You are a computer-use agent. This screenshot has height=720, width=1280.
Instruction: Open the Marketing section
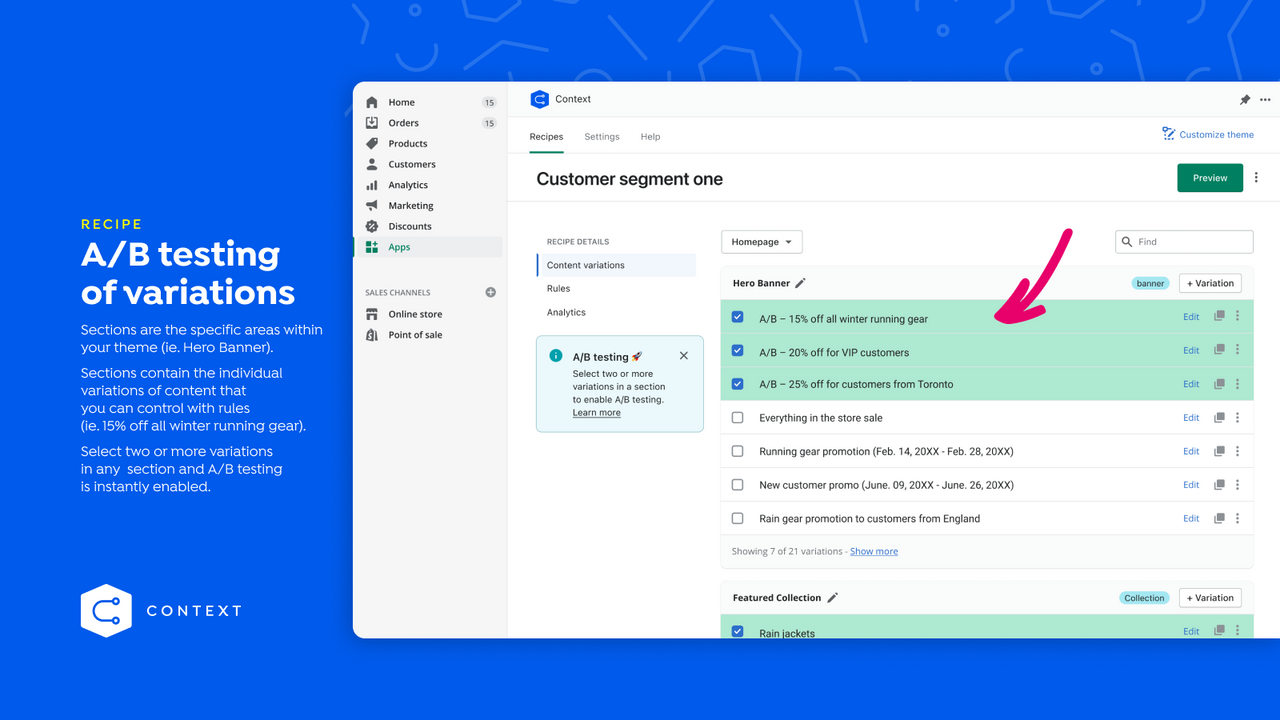point(410,205)
